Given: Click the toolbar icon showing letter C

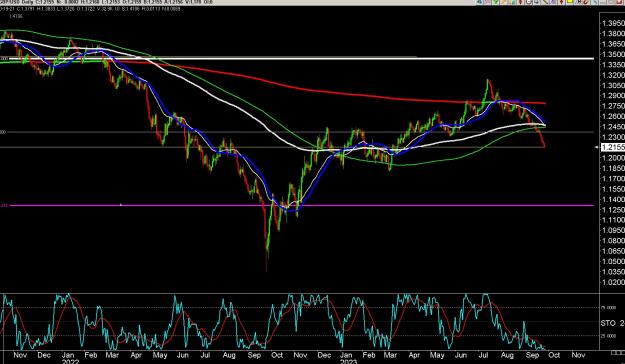Looking at the screenshot, I should pyautogui.click(x=529, y=2).
